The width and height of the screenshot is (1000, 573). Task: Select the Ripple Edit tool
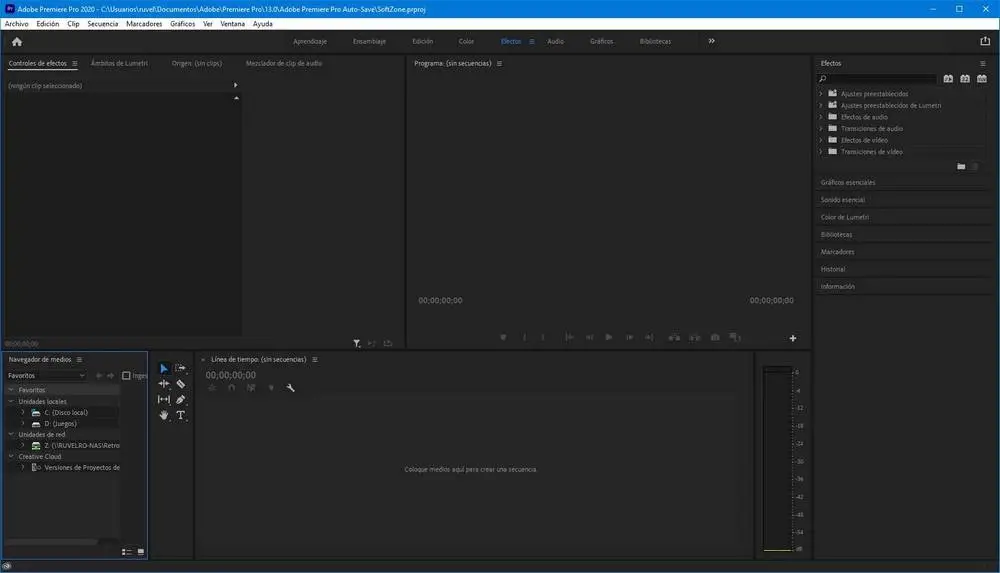pyautogui.click(x=164, y=383)
